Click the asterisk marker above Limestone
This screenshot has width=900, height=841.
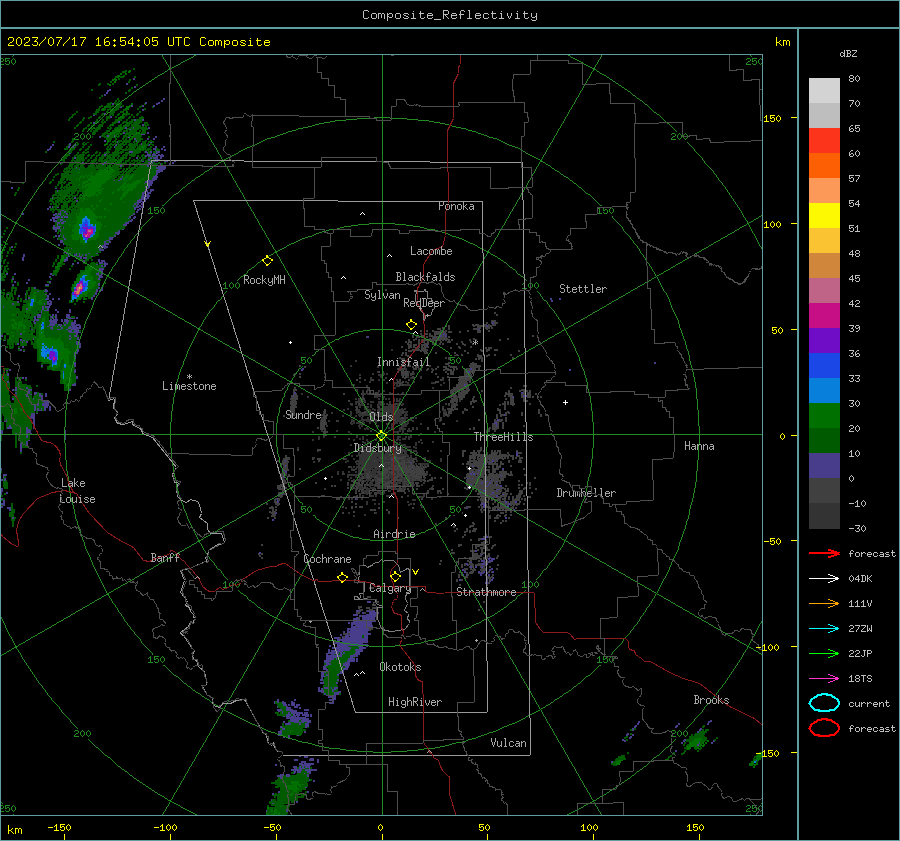[x=189, y=377]
